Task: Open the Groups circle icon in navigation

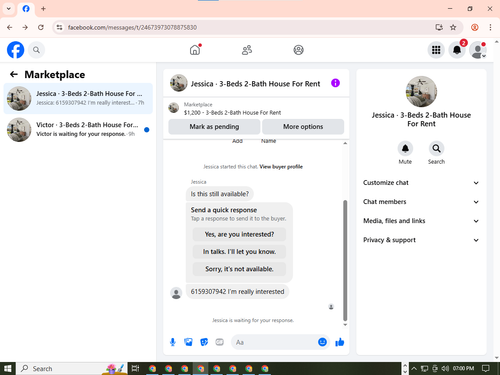Action: coord(298,50)
